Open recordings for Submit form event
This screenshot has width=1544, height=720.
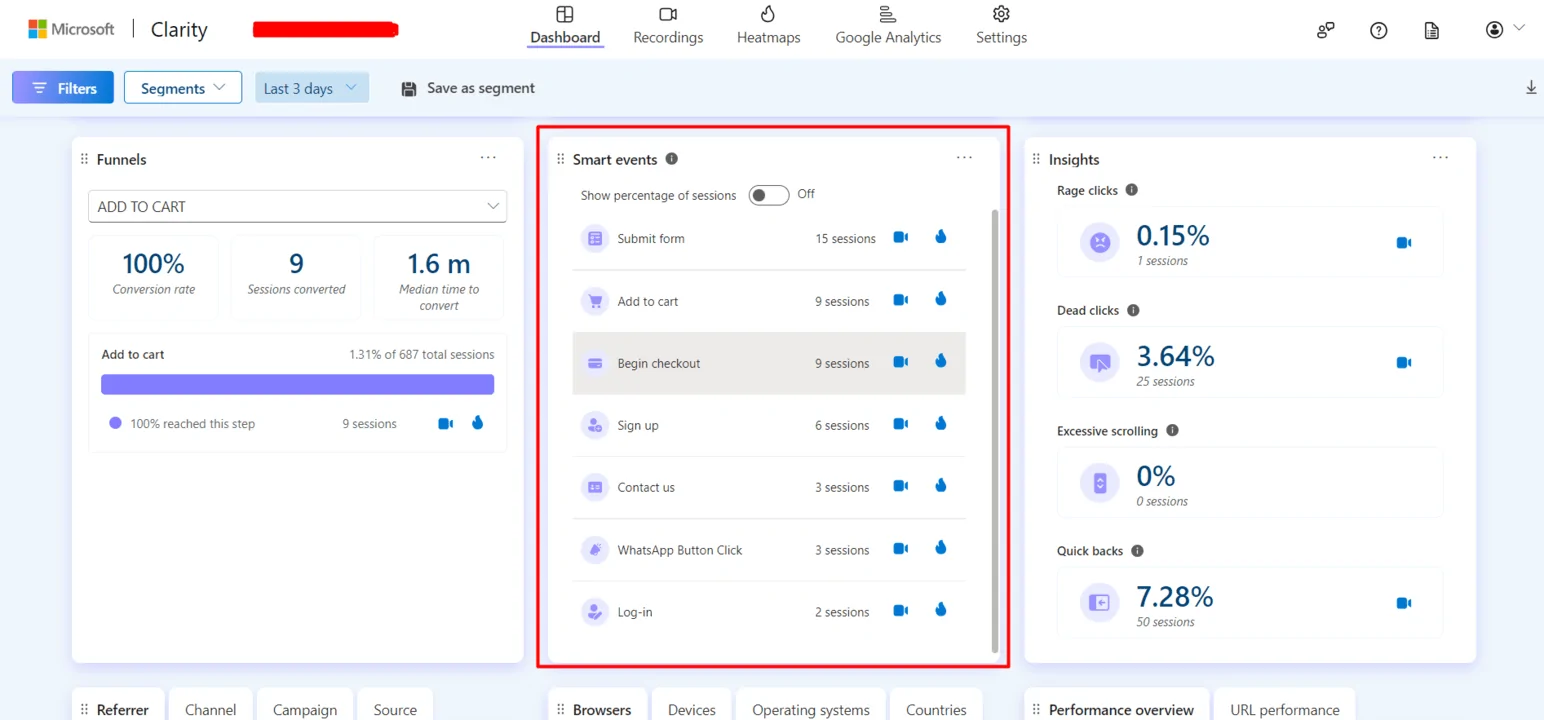tap(900, 238)
